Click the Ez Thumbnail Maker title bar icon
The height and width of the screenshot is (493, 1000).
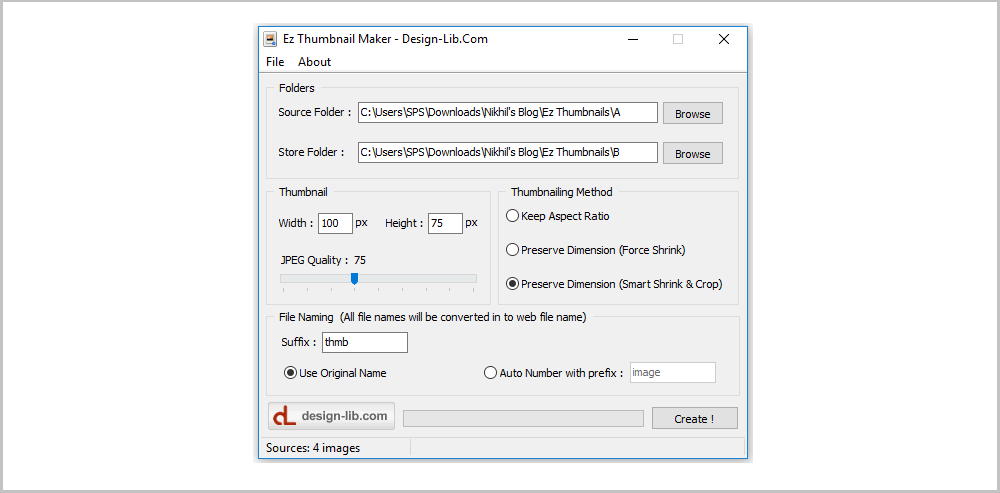point(270,39)
